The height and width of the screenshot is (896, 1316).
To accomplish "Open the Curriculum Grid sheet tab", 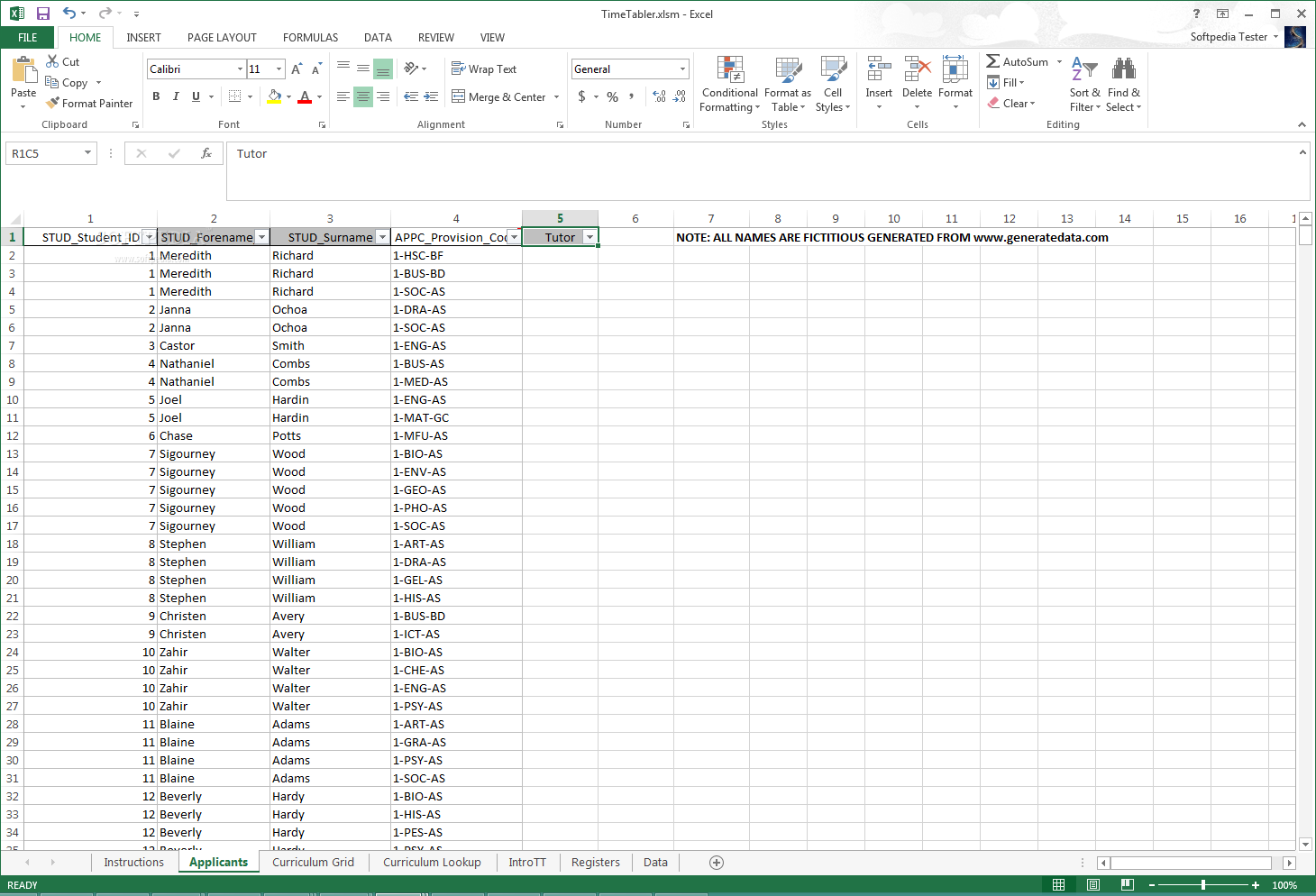I will click(313, 862).
